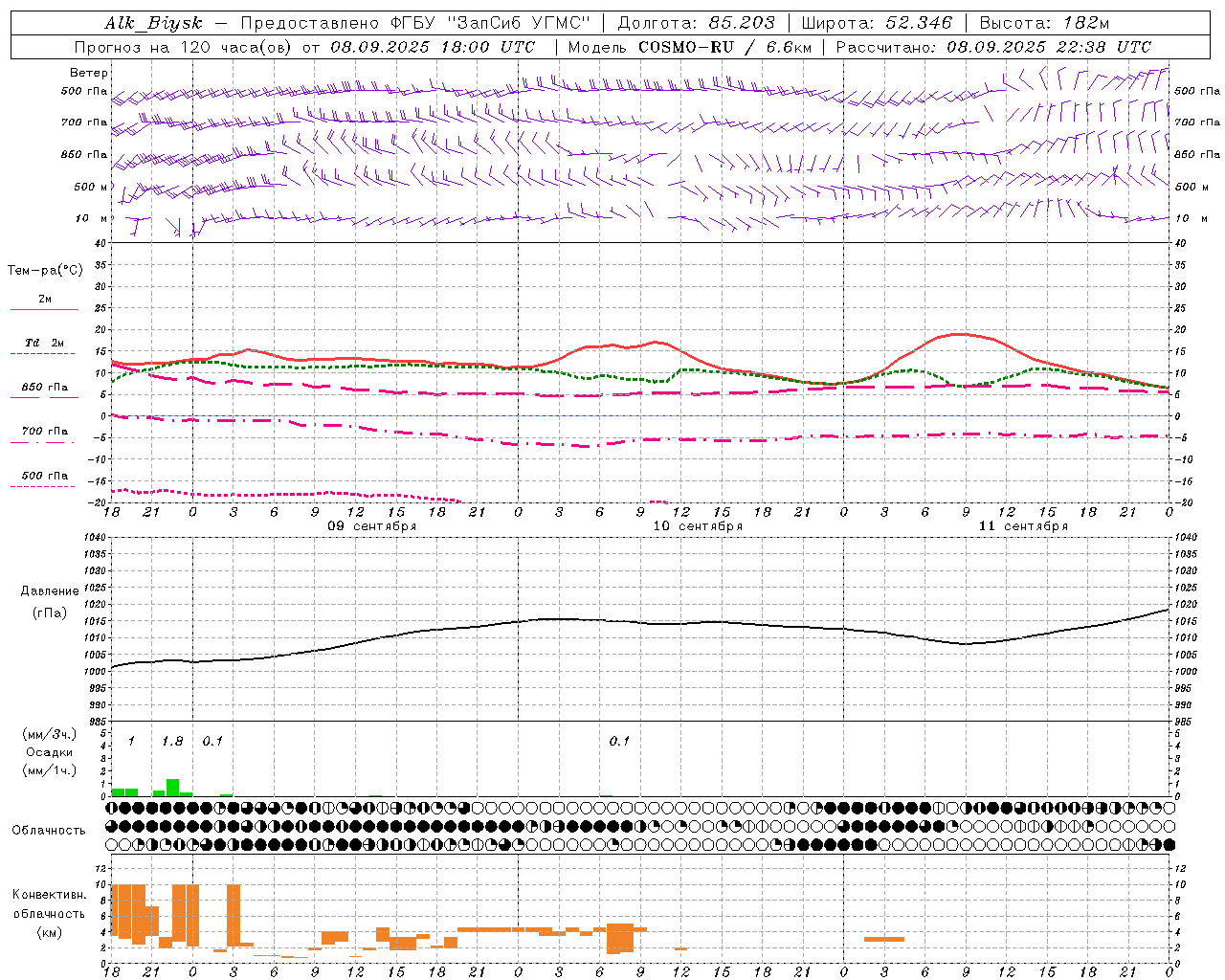This screenshot has width=1225, height=980.
Task: Click the 500 гПа dotted temperature legend line
Action: [x=42, y=486]
